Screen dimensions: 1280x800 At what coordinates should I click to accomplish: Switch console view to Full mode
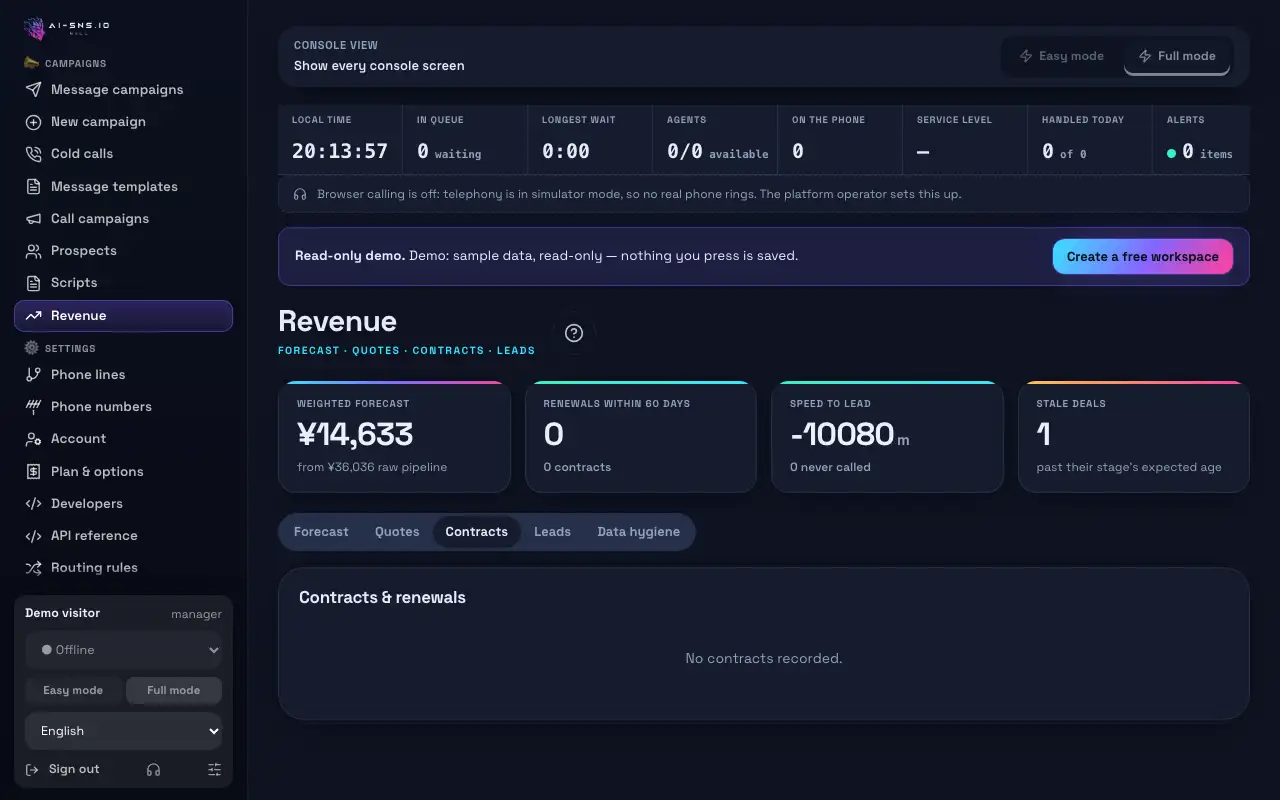point(1177,56)
